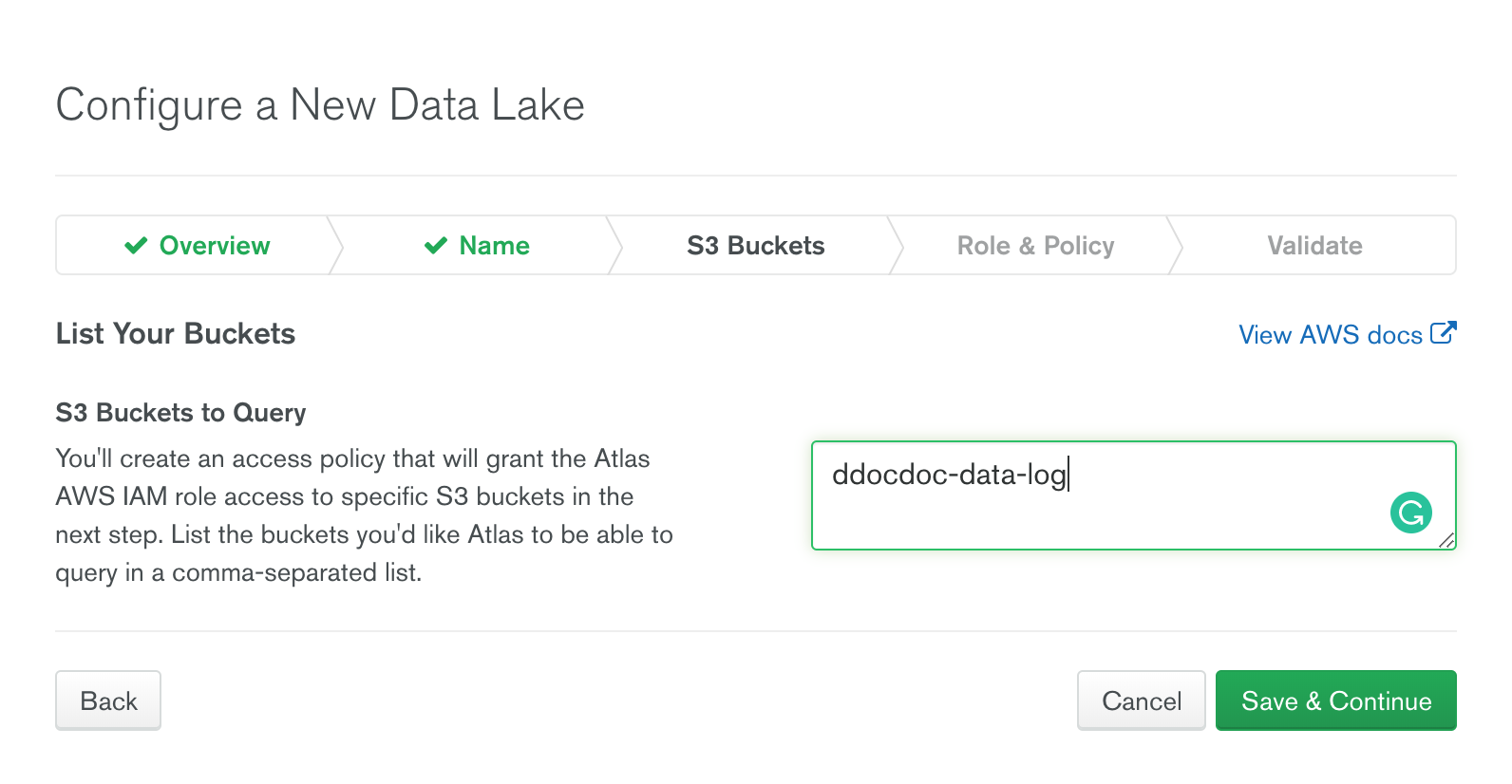Click the 'ddocdoc-data-log' text in the field
Screen dimensions: 1512x784
(949, 475)
